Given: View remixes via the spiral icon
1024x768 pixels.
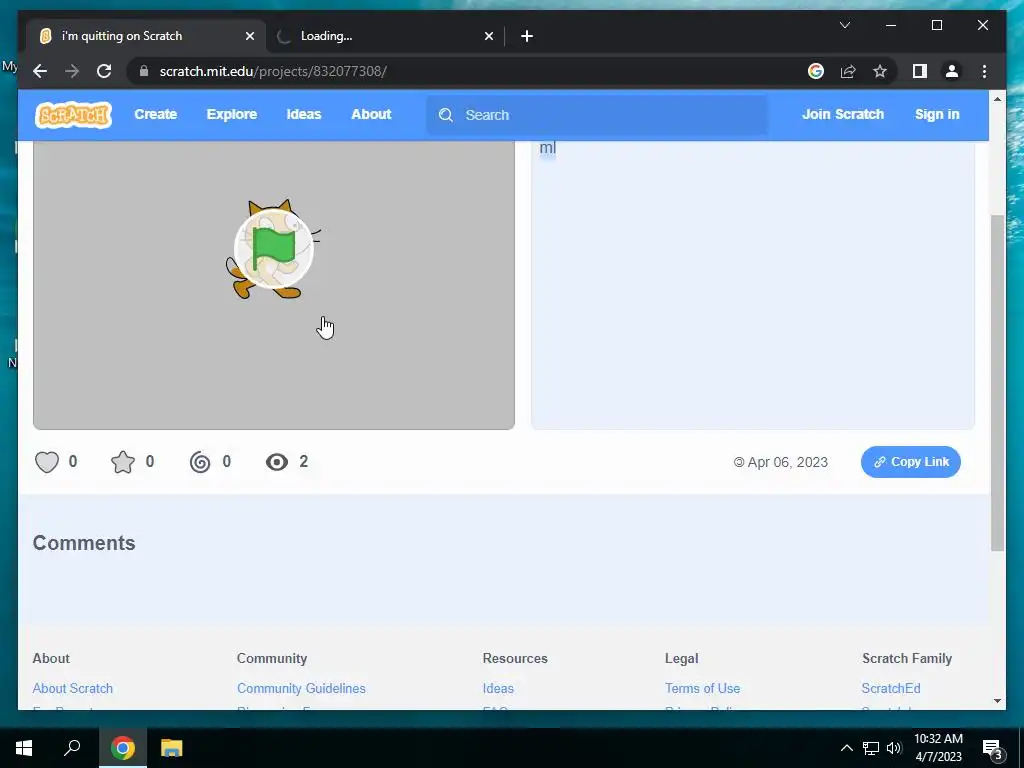Looking at the screenshot, I should point(200,462).
